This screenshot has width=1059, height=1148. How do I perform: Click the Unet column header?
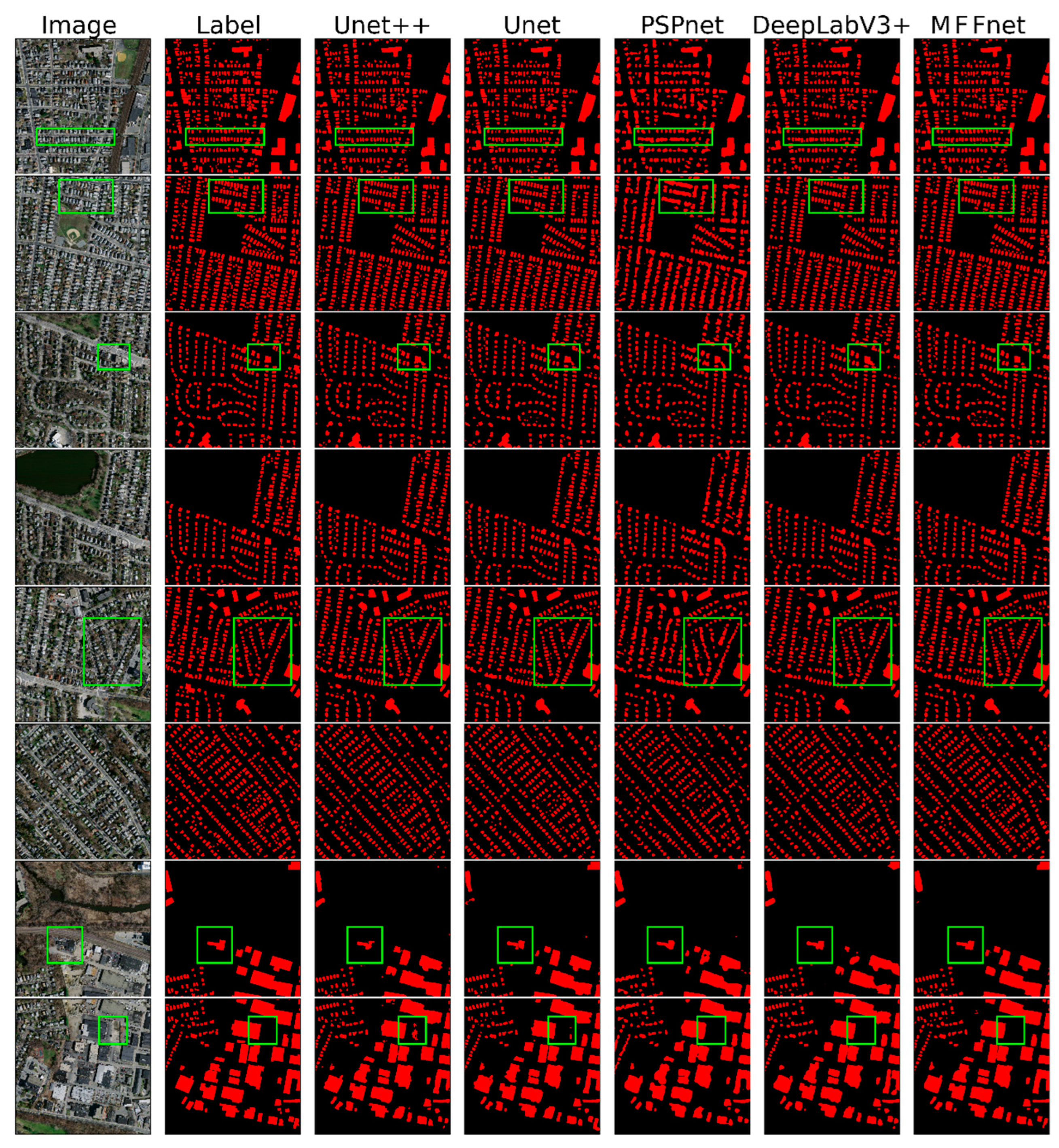532,25
